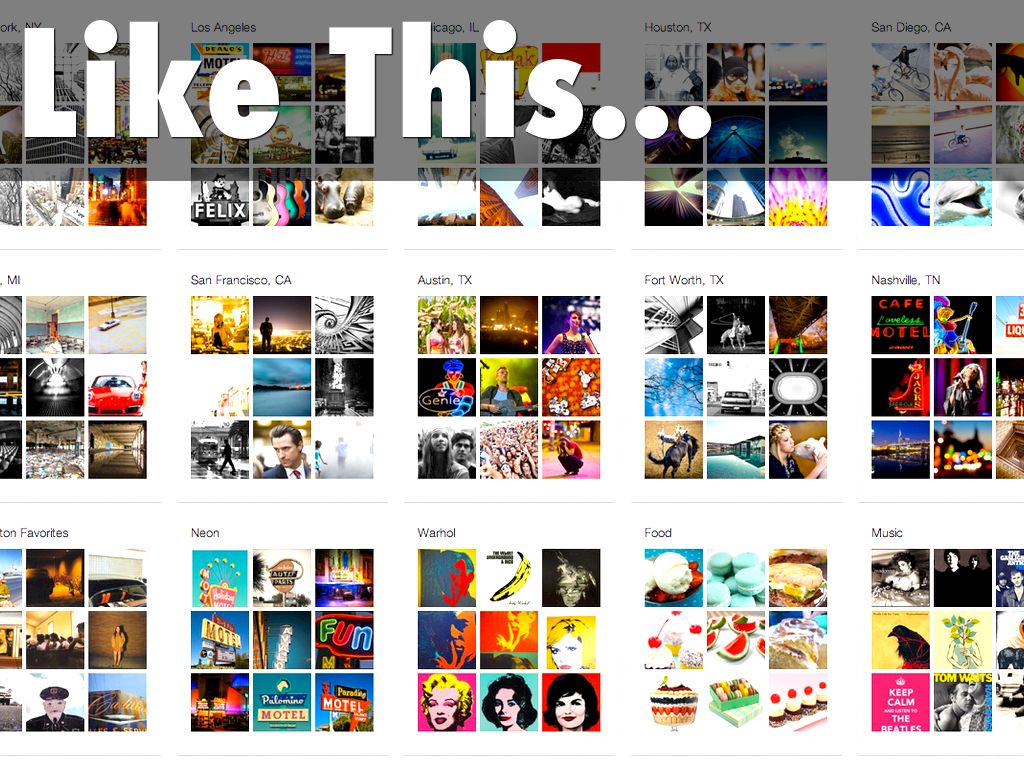Click the FUN neon sign thumbnail

[x=344, y=640]
